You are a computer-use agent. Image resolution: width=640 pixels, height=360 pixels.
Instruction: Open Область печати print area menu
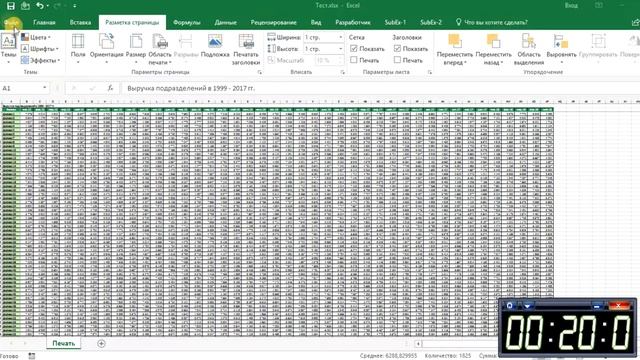coord(160,49)
